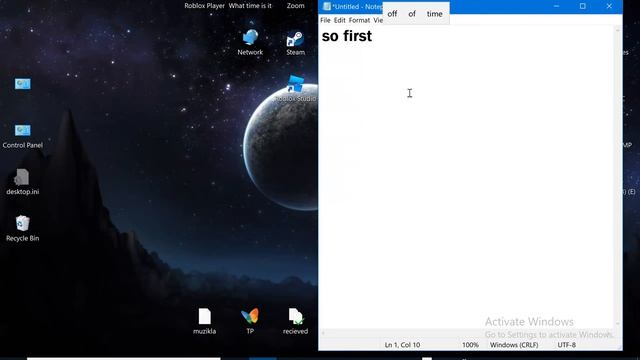The width and height of the screenshot is (640, 360).
Task: Click Notepad vertical scrollbar down arrow
Action: (618, 323)
